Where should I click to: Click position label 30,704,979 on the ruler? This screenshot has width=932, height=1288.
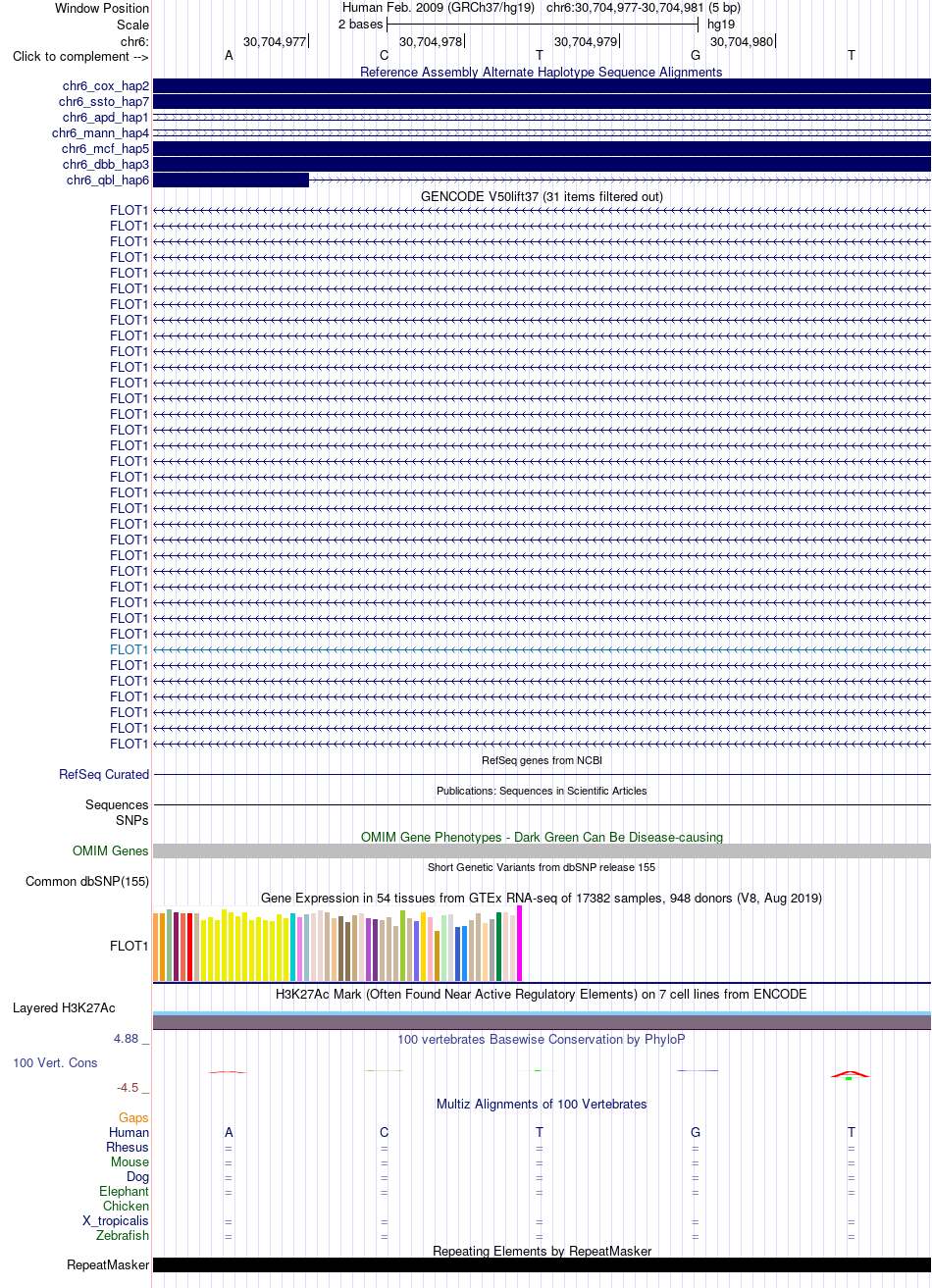coord(586,41)
